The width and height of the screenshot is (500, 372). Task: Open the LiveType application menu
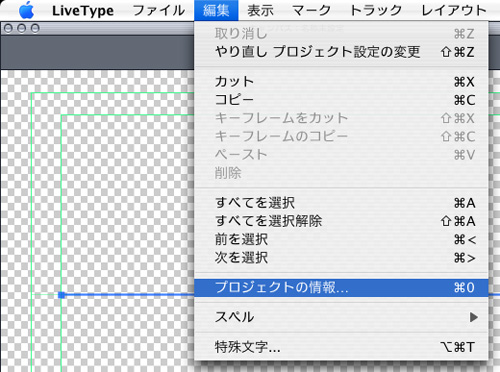point(83,11)
